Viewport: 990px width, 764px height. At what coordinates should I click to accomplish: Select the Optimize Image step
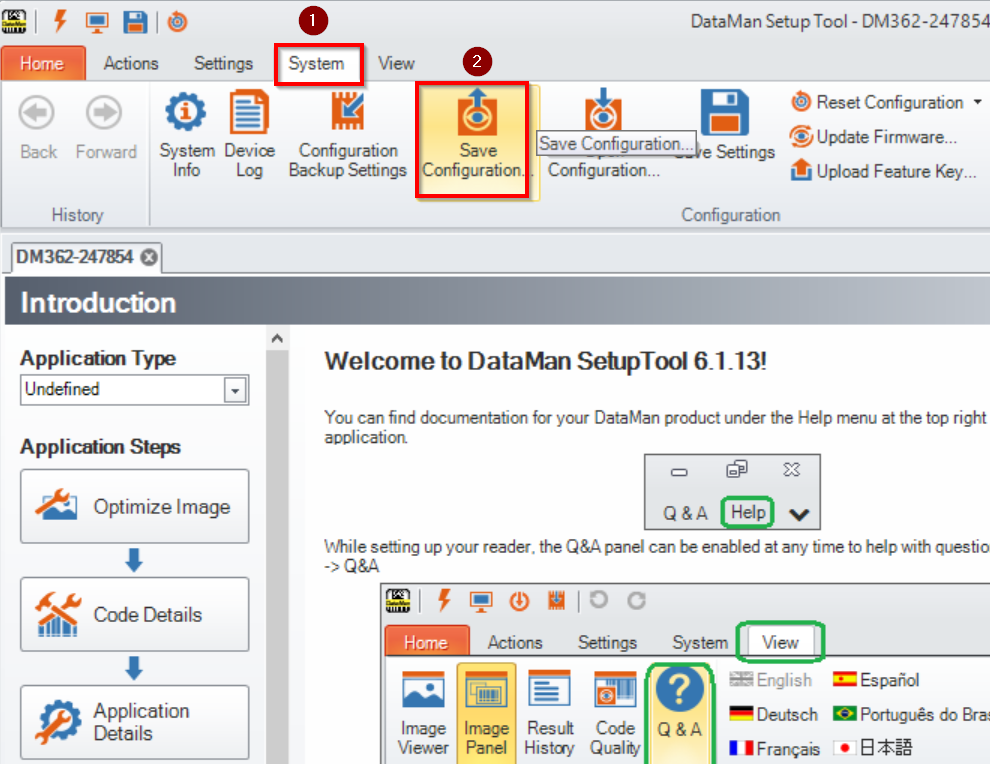coord(134,506)
